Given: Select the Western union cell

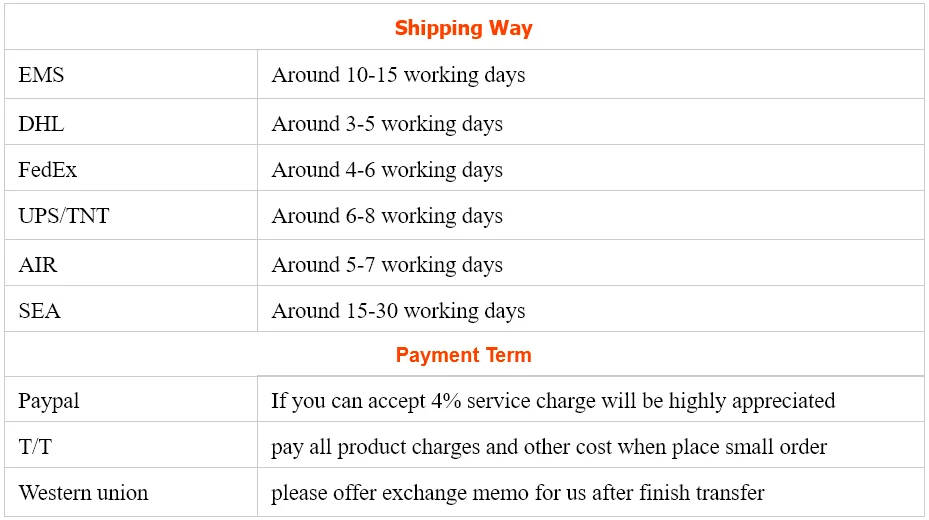Looking at the screenshot, I should tap(83, 493).
